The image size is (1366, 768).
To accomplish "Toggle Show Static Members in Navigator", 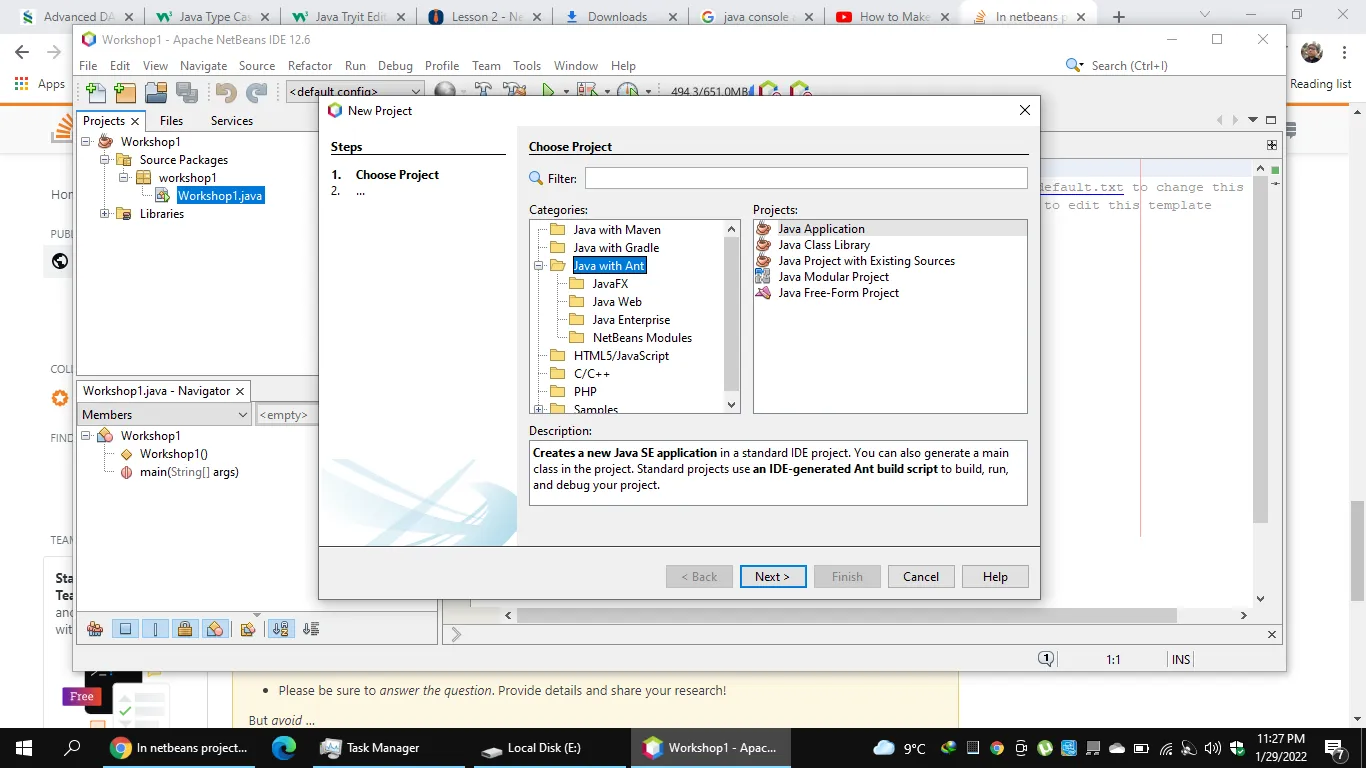I will coord(155,629).
